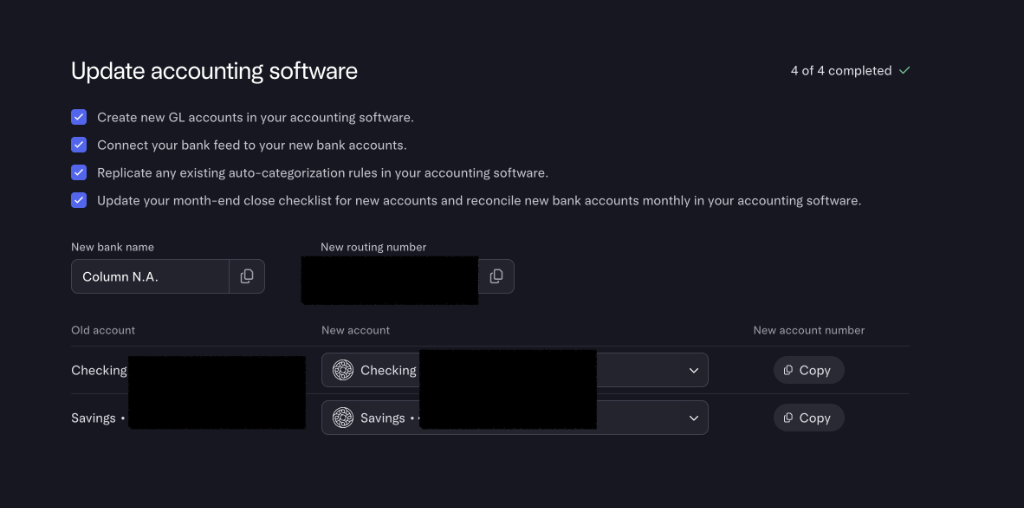The width and height of the screenshot is (1024, 508).
Task: Click the Replicate auto-categorization rules text
Action: pos(323,173)
